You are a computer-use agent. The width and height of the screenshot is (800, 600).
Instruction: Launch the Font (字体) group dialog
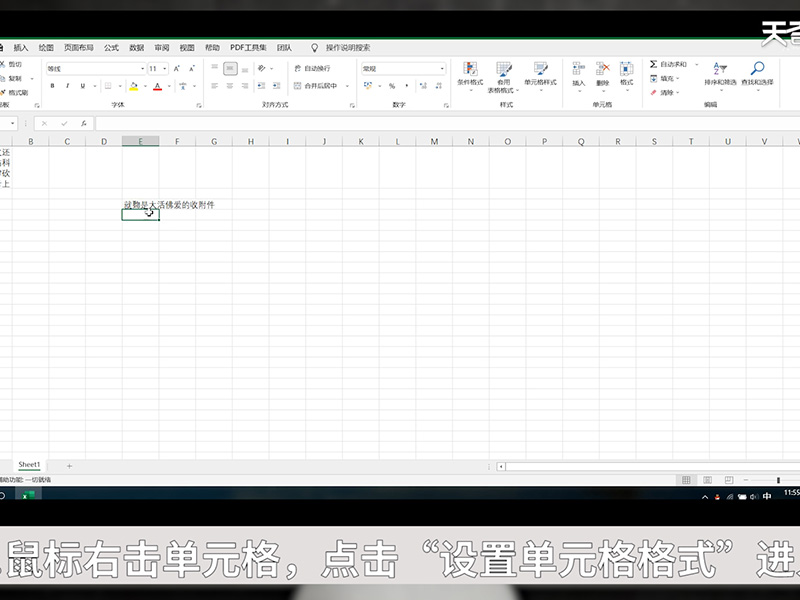pos(198,105)
